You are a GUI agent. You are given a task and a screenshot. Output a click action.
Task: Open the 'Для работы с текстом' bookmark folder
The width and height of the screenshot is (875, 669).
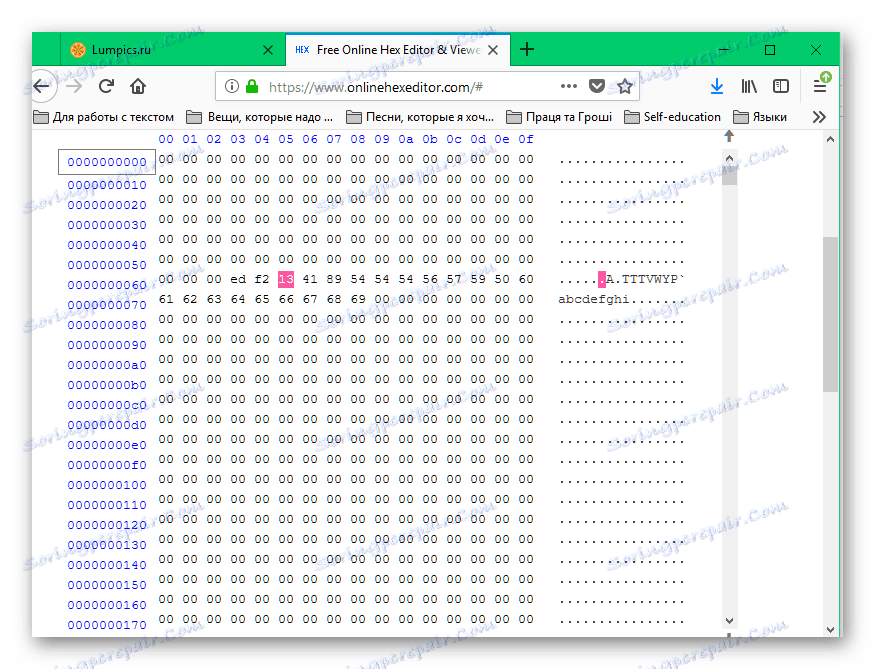click(103, 117)
